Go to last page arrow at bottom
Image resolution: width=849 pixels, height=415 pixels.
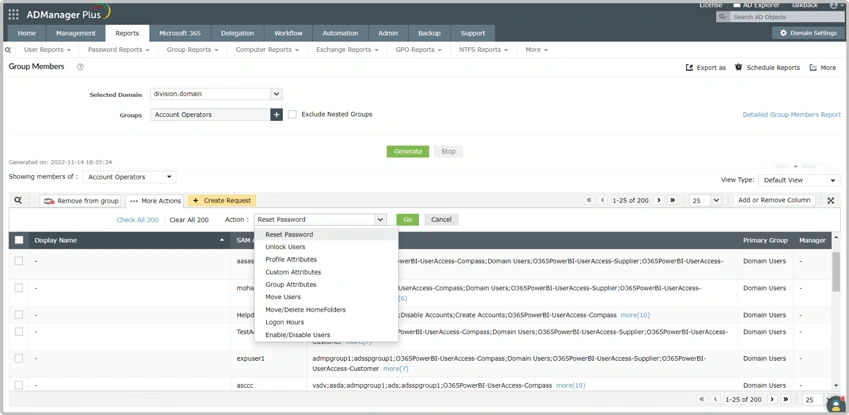786,399
